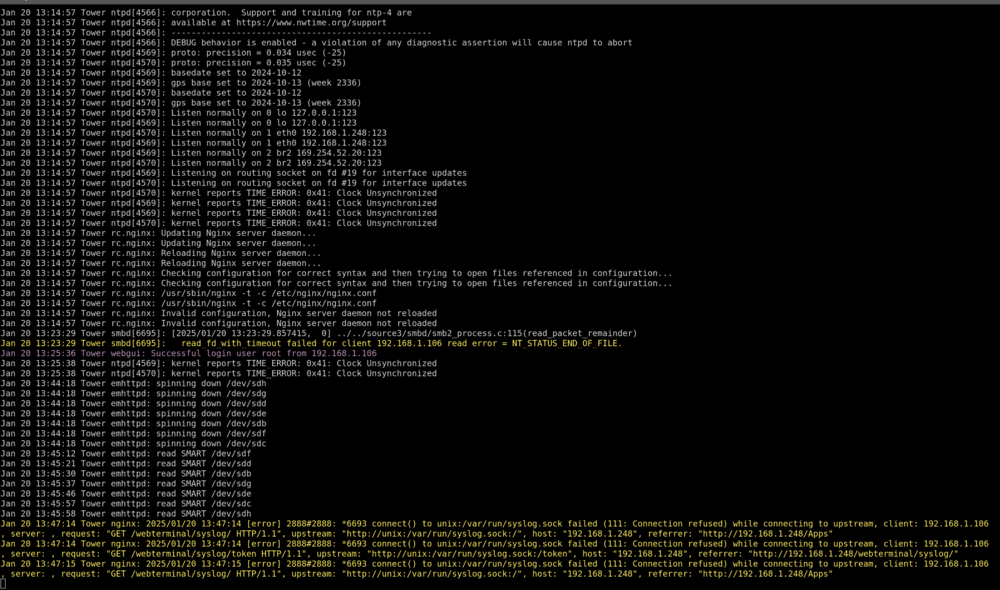Click ntpd[4569] 'gps base set' line
This screenshot has width=1000, height=590.
click(180, 82)
